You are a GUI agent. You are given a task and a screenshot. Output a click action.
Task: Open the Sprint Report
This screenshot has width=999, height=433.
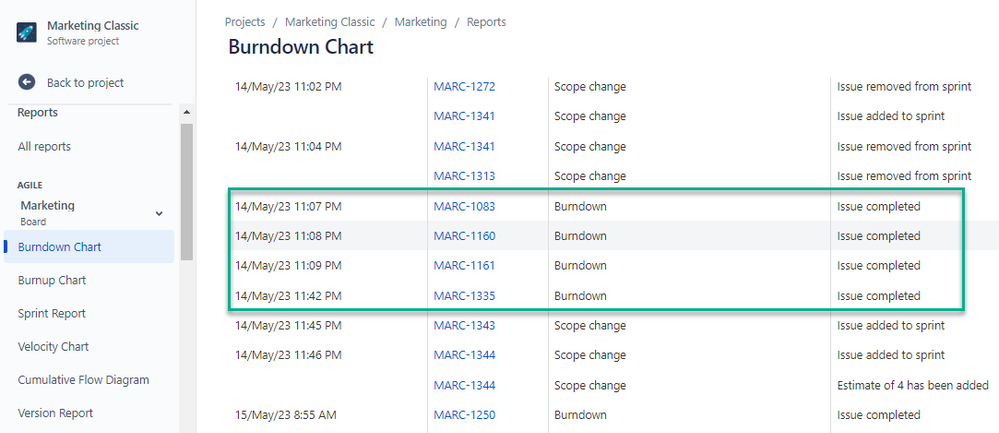[52, 313]
